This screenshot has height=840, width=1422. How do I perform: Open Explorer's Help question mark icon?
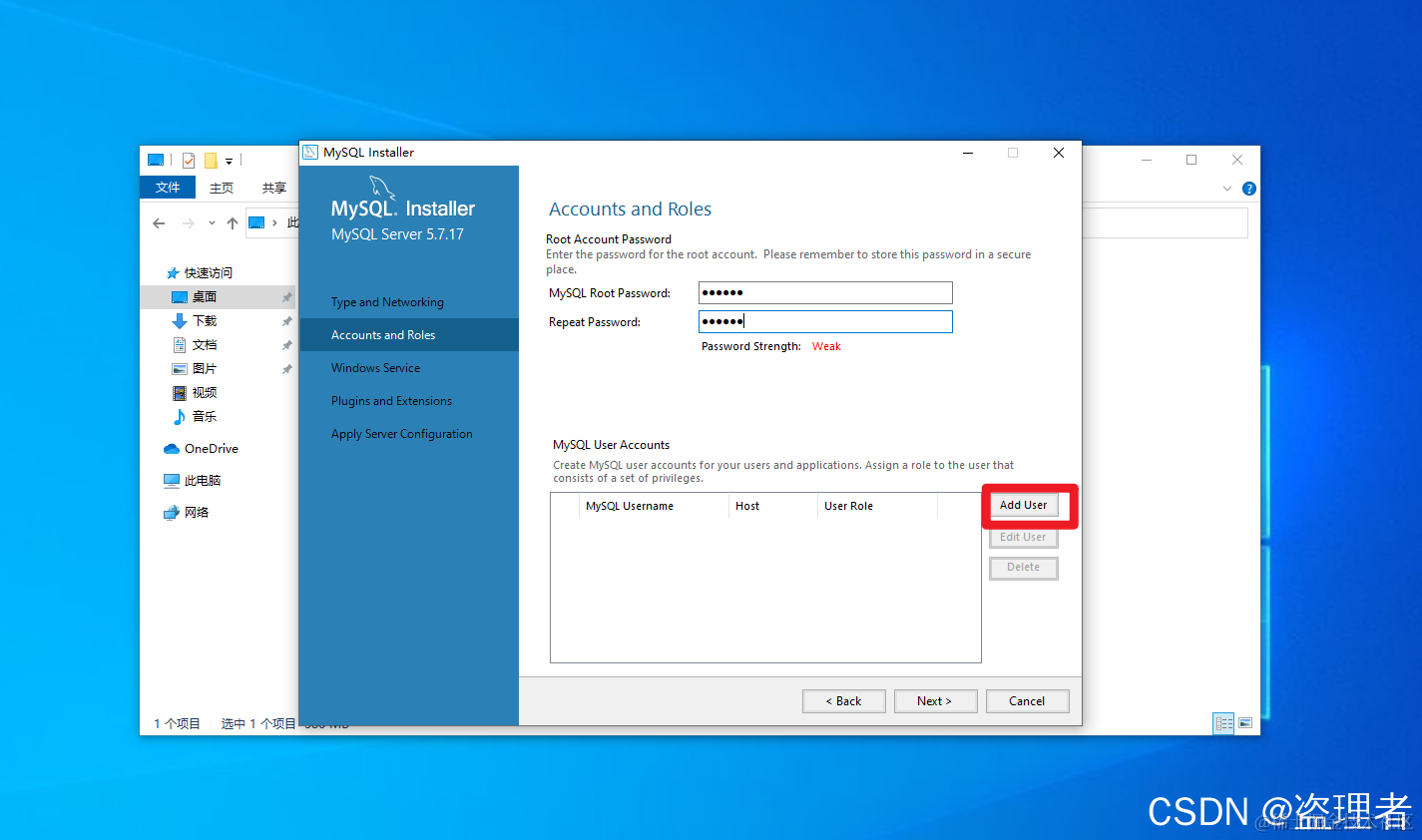1248,189
